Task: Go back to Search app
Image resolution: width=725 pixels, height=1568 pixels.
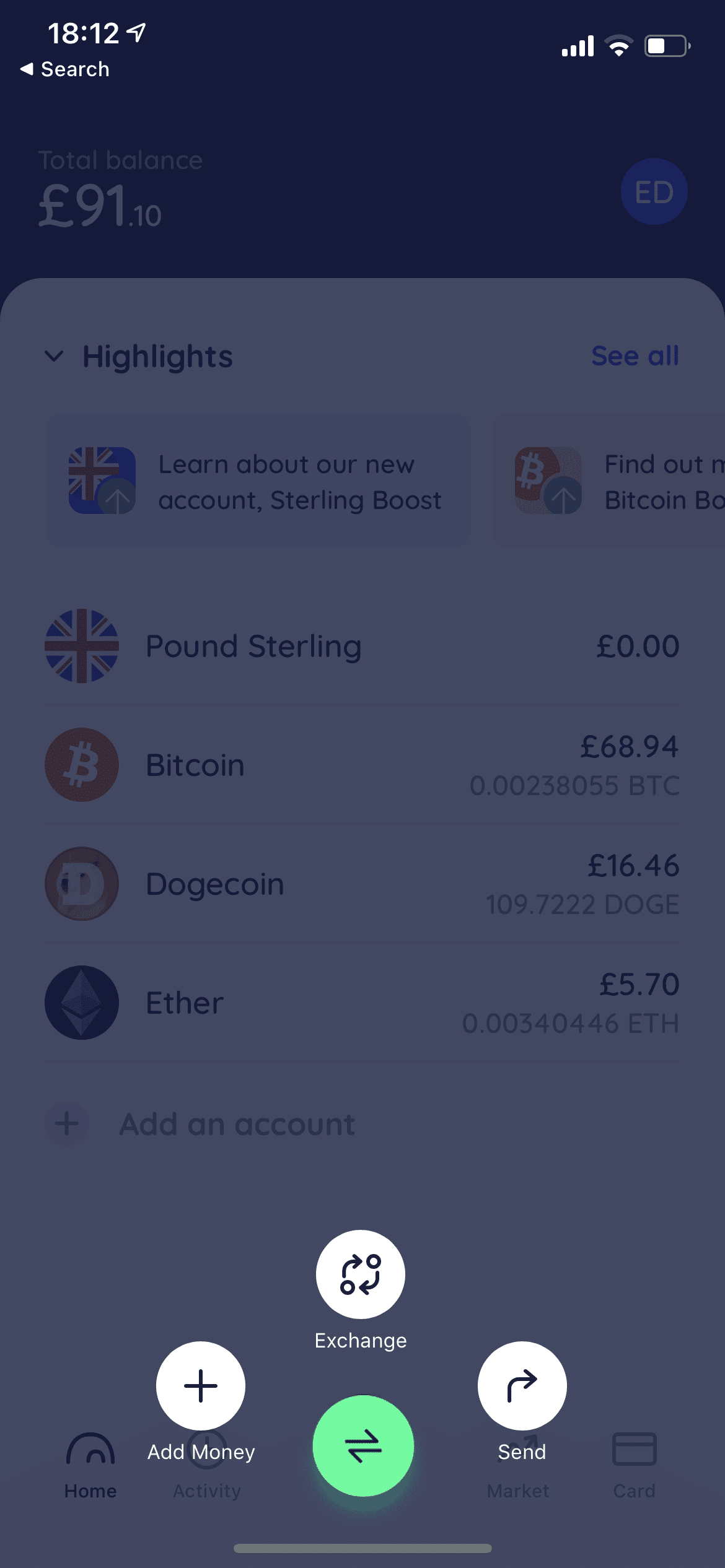Action: (65, 69)
